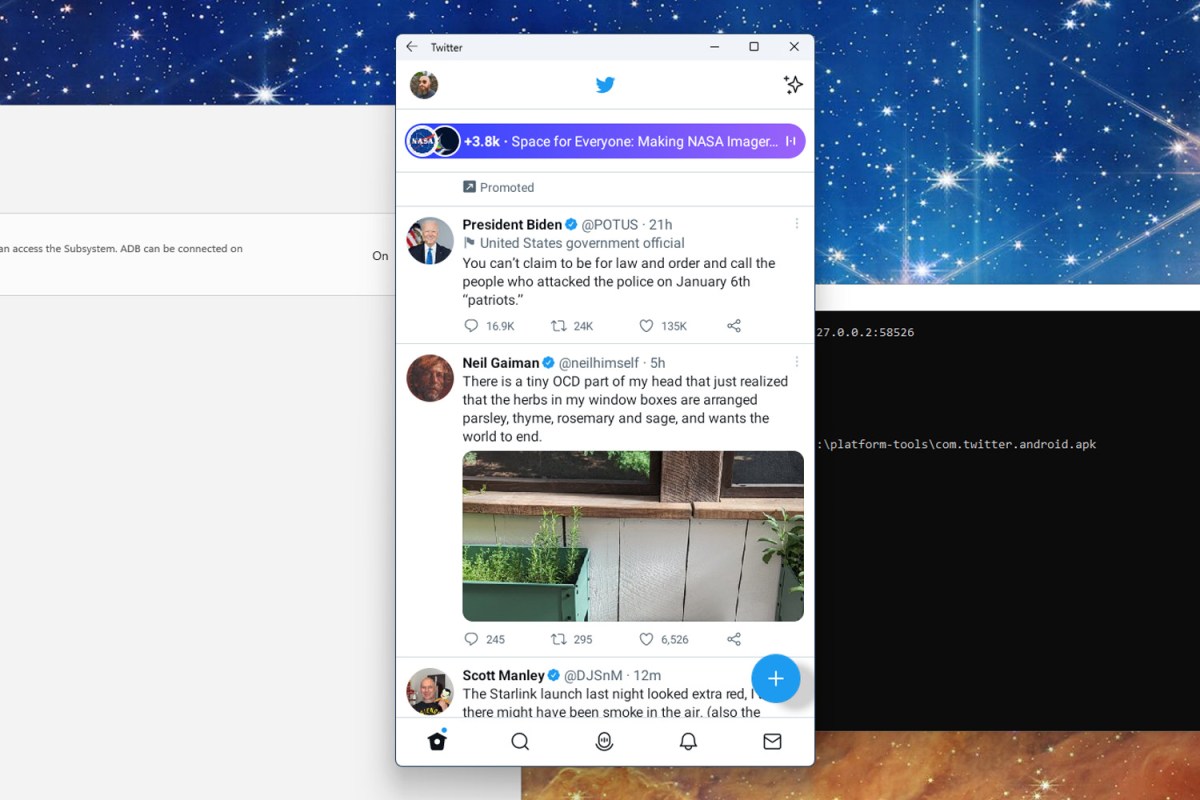Retweet President Biden's tweet
The height and width of the screenshot is (800, 1200).
point(559,326)
